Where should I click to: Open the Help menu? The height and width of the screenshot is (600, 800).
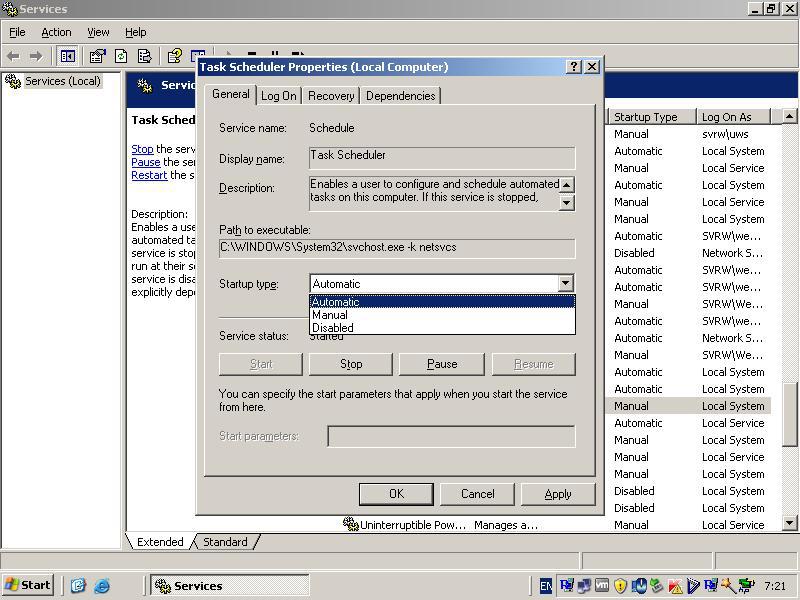click(136, 32)
